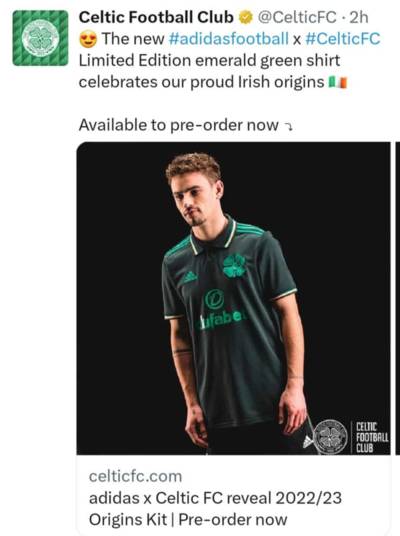This screenshot has width=400, height=536.
Task: Open the Celtic FC profile avatar
Action: coord(40,38)
